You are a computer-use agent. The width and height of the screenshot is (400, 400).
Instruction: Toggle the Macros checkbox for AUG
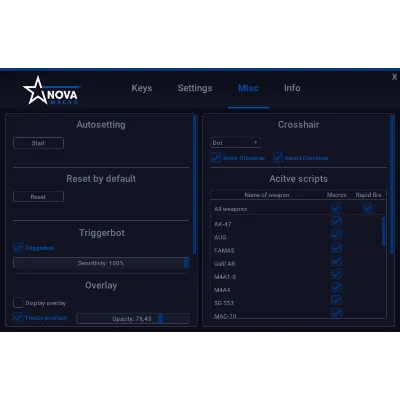click(336, 235)
